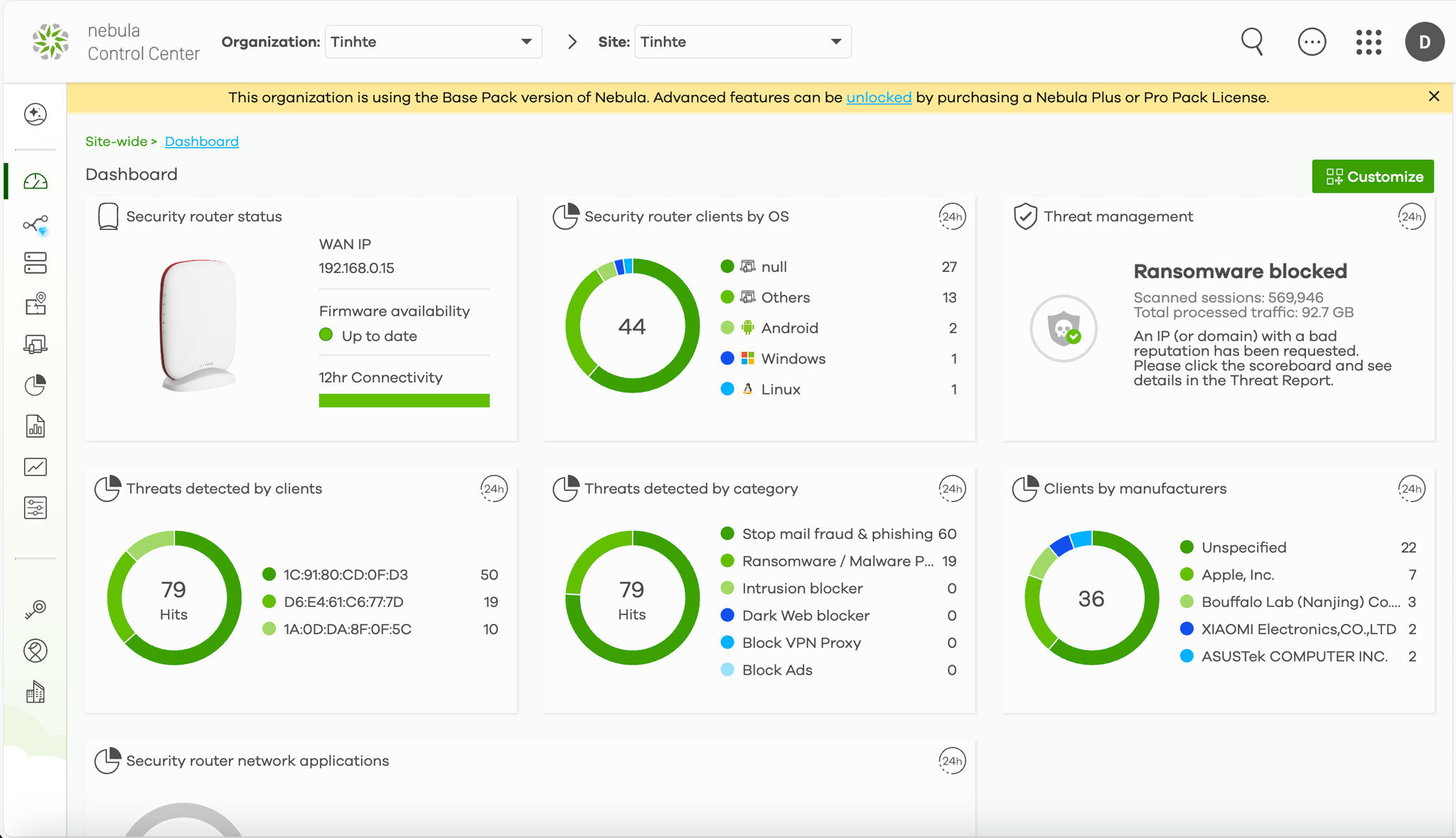Image resolution: width=1456 pixels, height=838 pixels.
Task: Click the Customize button
Action: tap(1373, 176)
